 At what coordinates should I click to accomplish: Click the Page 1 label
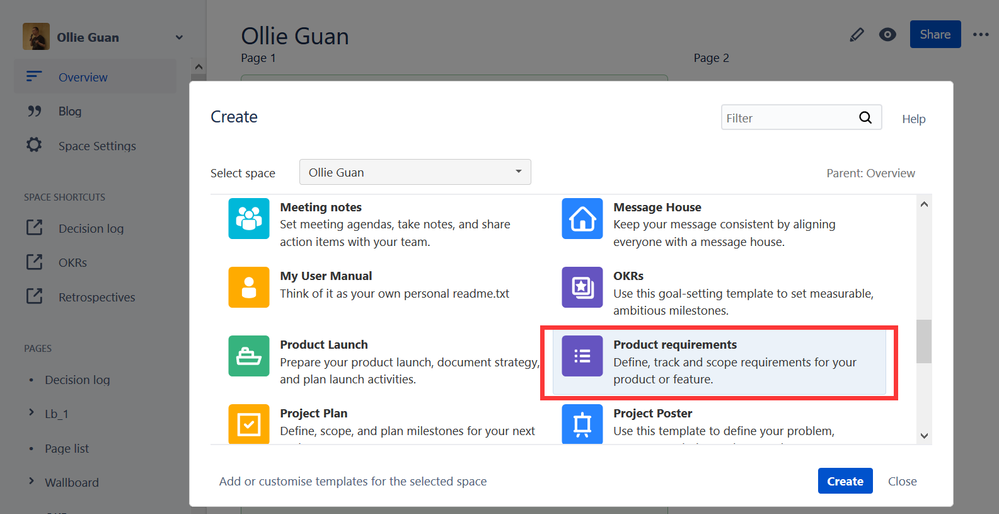tap(258, 58)
